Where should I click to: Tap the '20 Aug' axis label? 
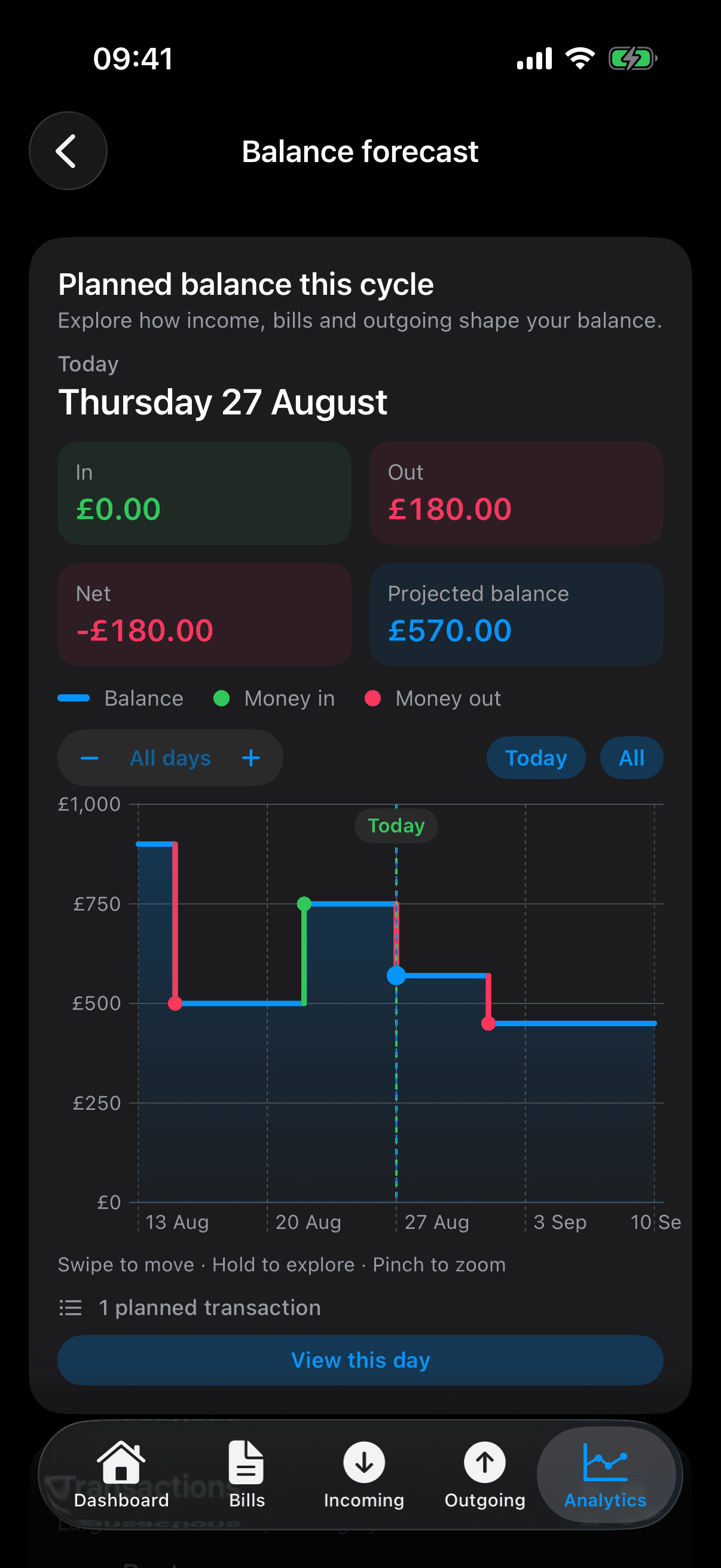[x=308, y=1222]
